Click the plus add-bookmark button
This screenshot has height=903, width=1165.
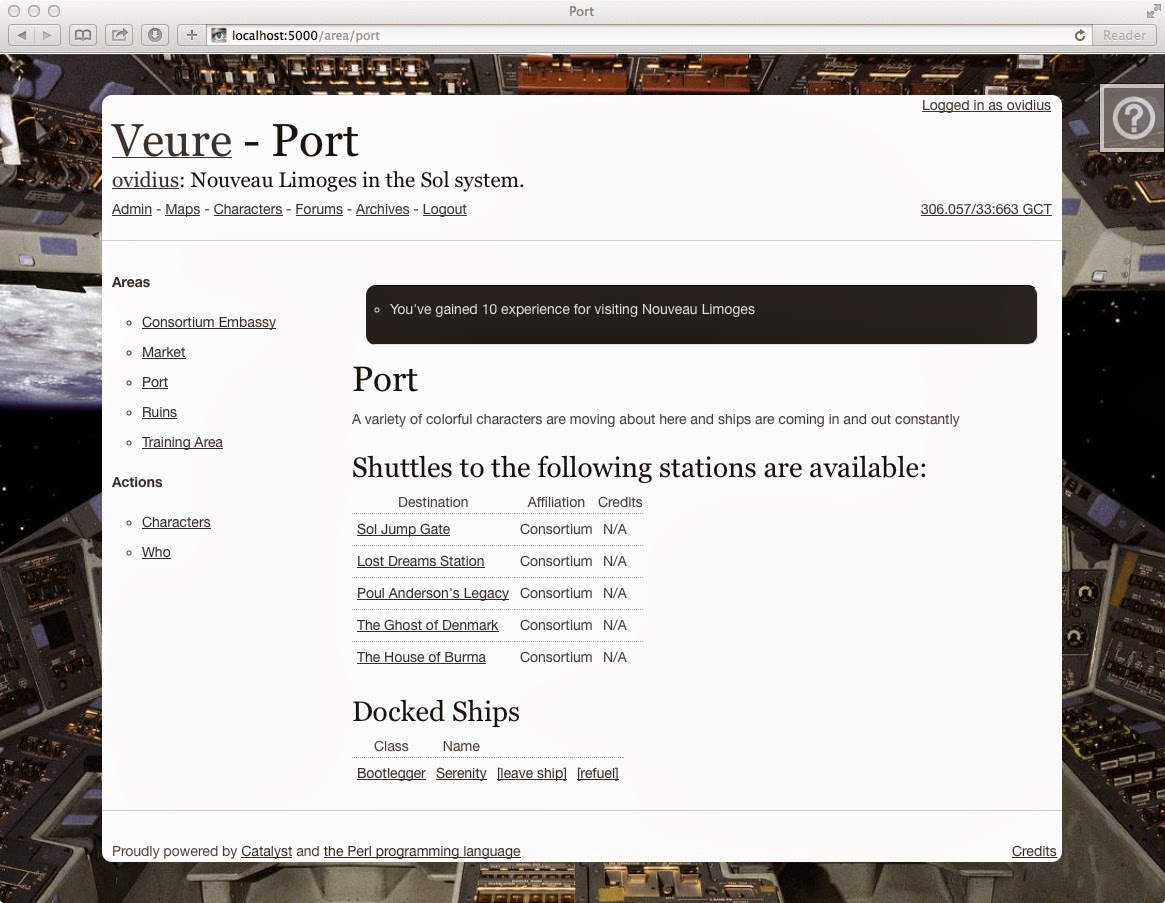(191, 35)
